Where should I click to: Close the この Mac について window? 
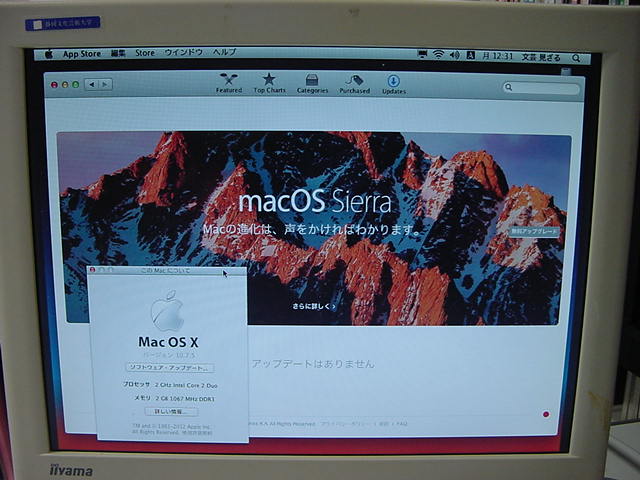click(93, 270)
